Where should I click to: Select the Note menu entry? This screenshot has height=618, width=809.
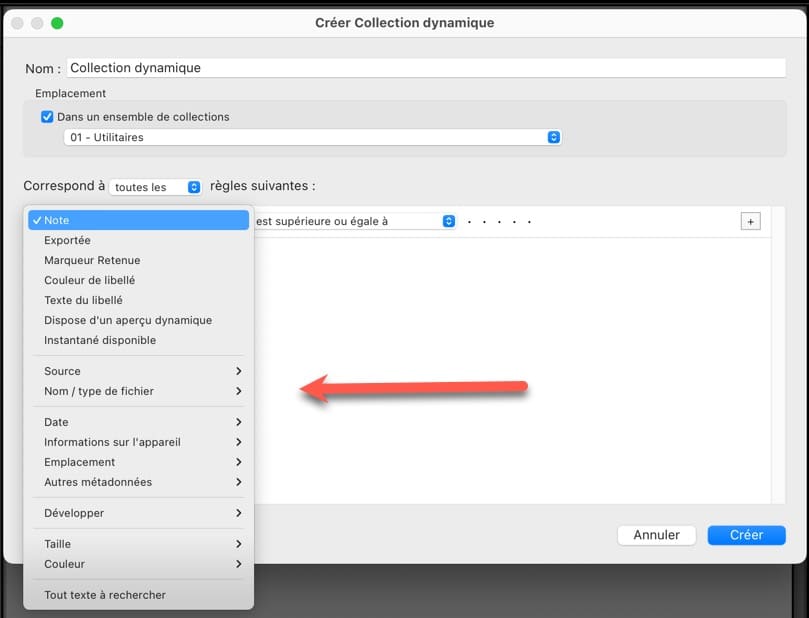[x=138, y=220]
